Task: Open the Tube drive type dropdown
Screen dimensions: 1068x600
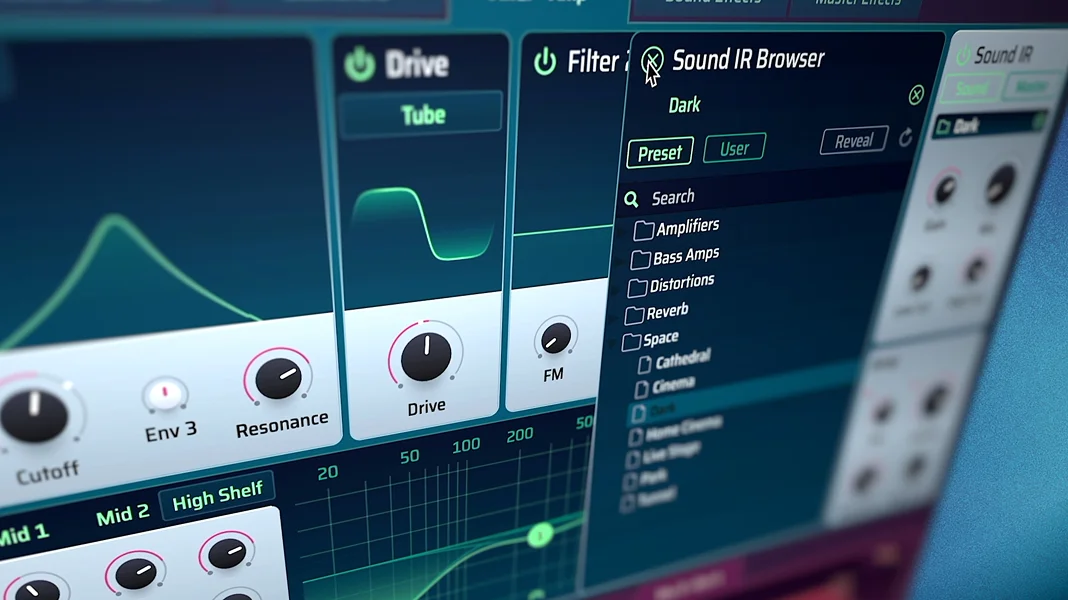Action: pyautogui.click(x=422, y=115)
